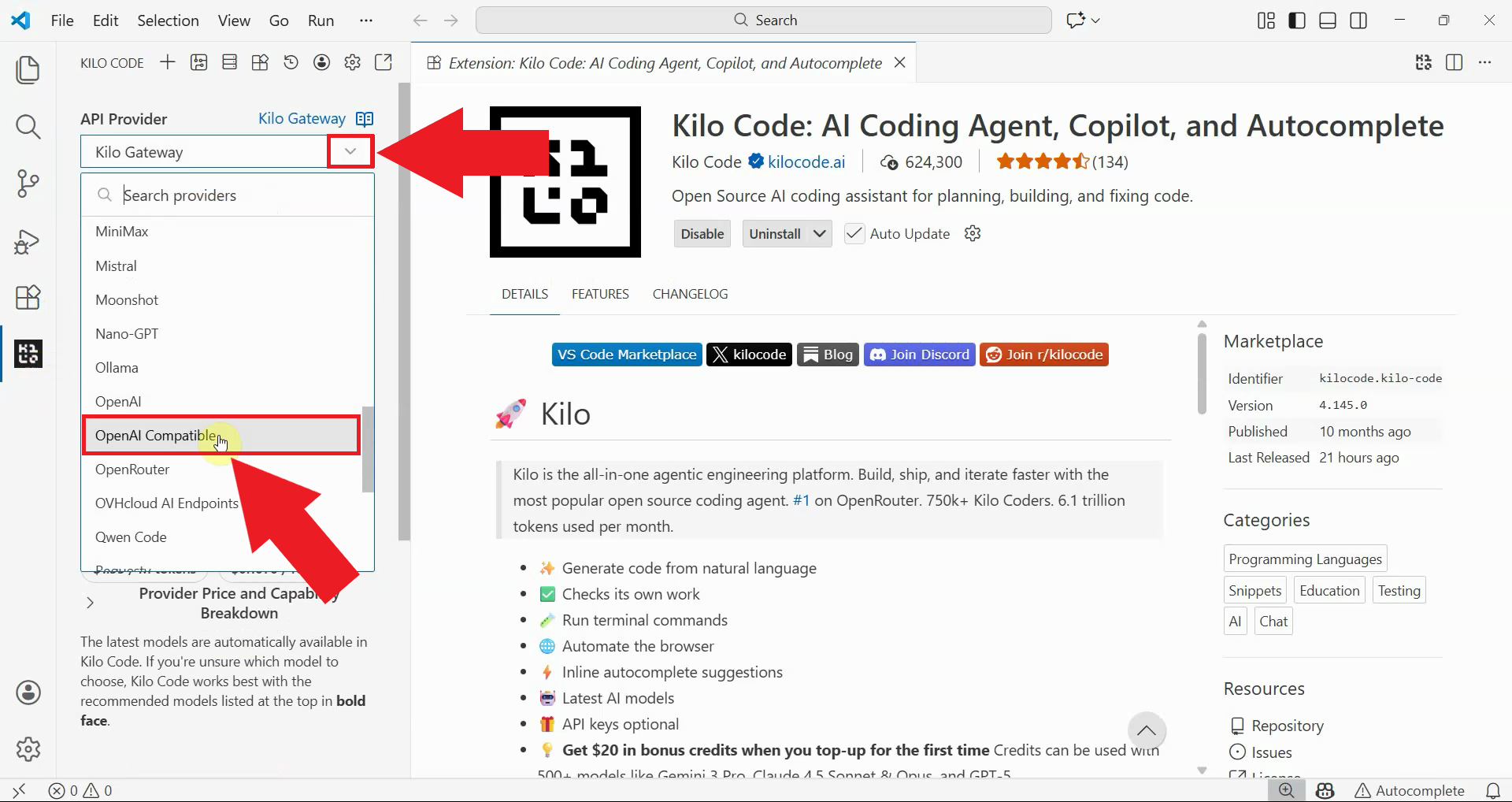1512x802 pixels.
Task: Switch to the CHANGELOG tab
Action: coord(690,294)
